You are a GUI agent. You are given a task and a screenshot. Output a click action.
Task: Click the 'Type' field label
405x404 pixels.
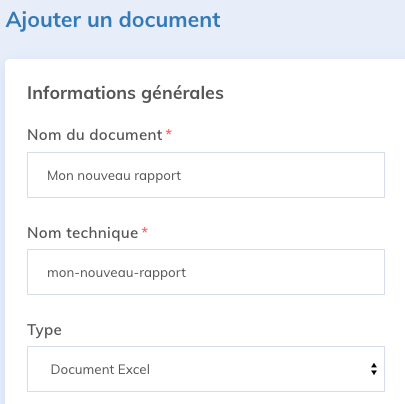44,330
